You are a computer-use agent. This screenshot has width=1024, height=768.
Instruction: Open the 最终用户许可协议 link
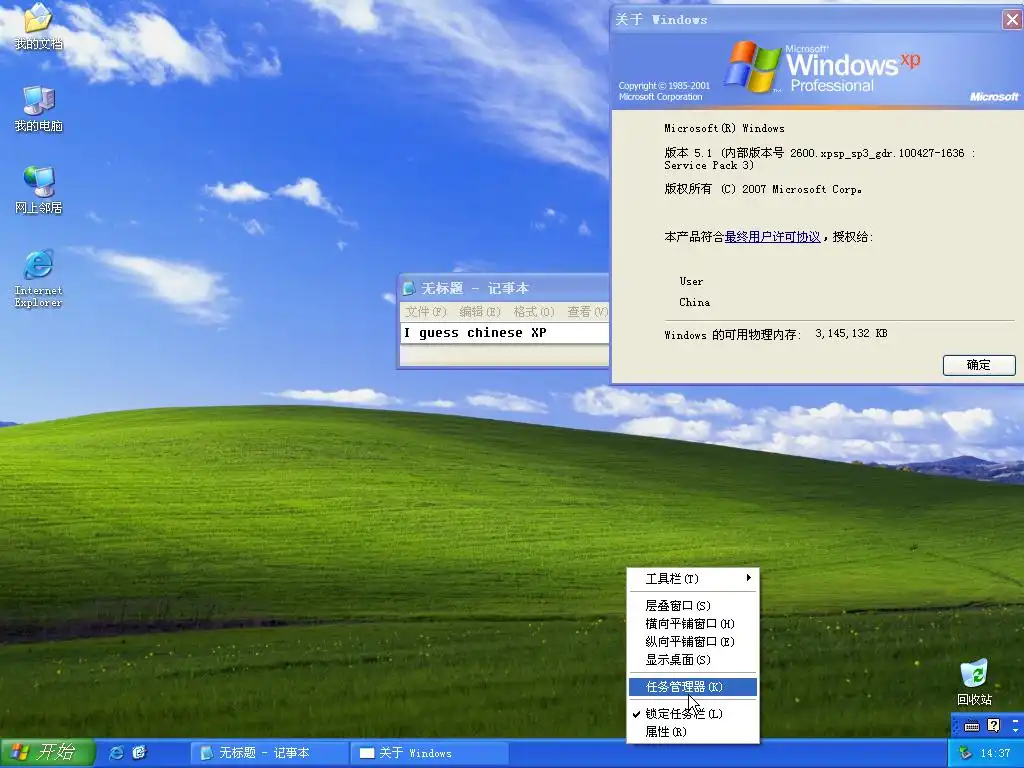click(772, 236)
